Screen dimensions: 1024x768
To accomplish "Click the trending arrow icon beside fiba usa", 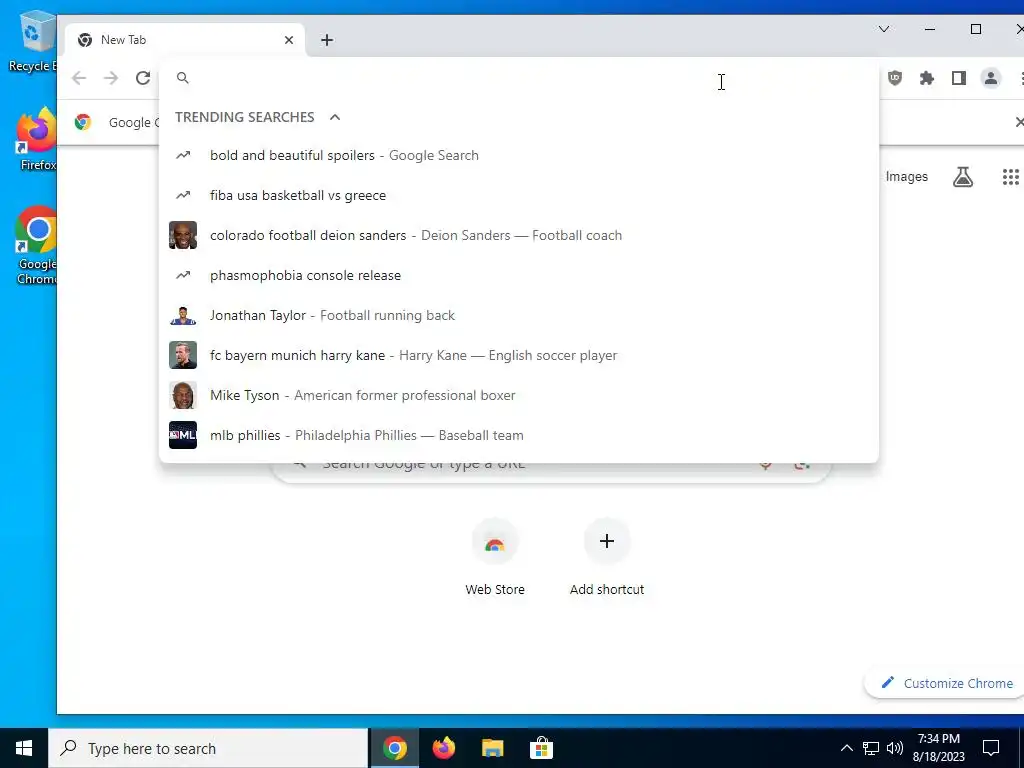I will (x=183, y=195).
